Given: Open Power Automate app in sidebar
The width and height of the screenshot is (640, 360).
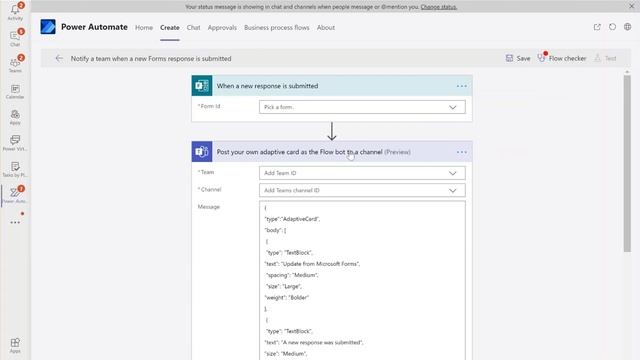Looking at the screenshot, I should (15, 195).
